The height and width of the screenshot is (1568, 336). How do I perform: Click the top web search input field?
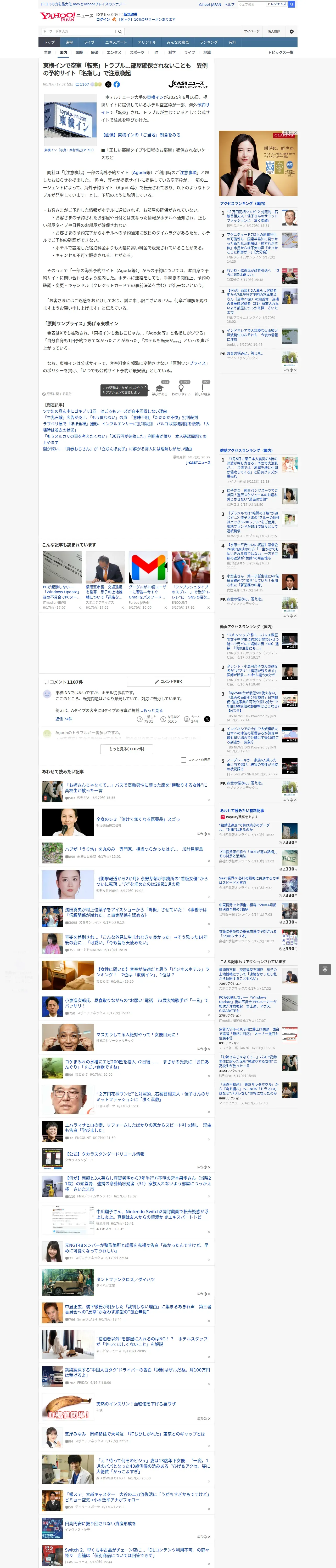(x=251, y=4)
